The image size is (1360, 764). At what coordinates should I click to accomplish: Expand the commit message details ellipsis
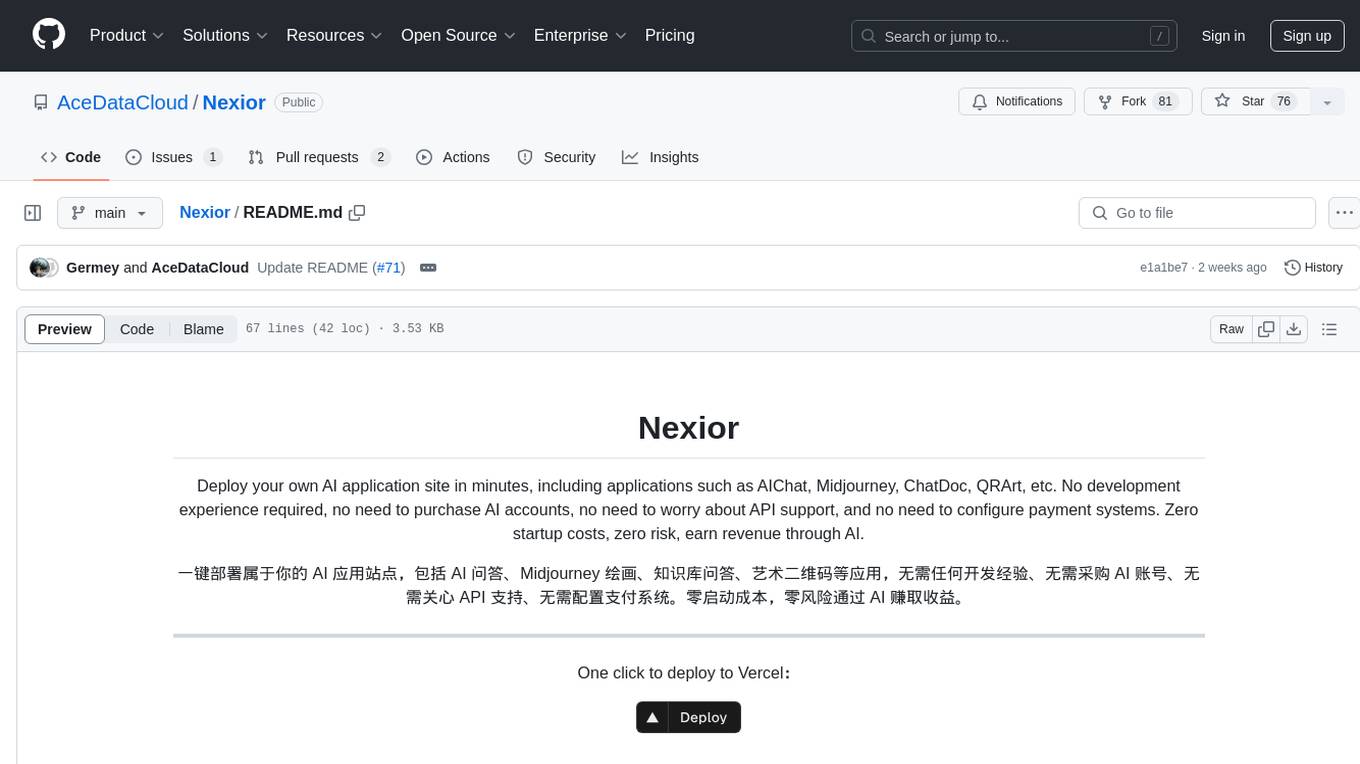pyautogui.click(x=428, y=268)
